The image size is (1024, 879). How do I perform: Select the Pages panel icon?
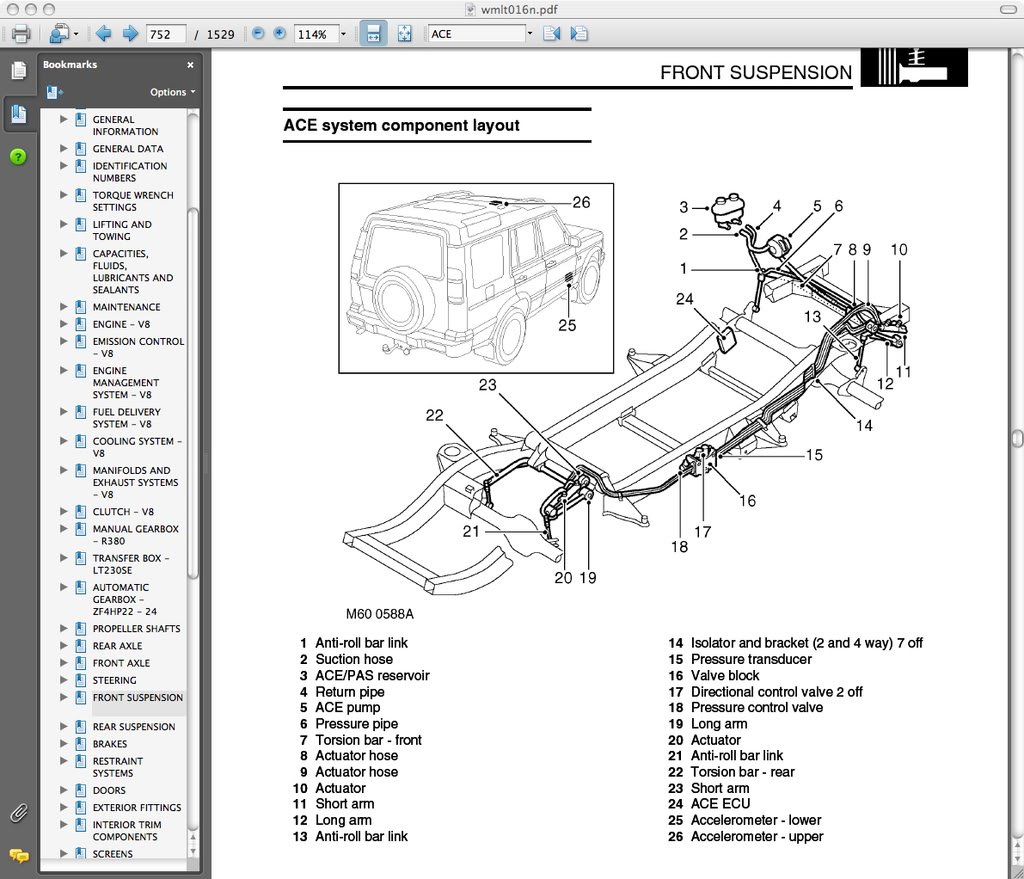[x=18, y=70]
